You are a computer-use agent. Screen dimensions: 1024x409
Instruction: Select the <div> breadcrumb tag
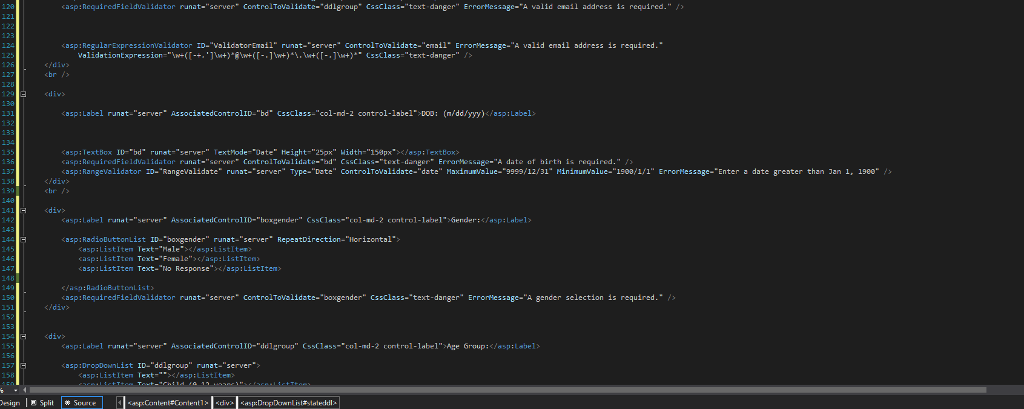pyautogui.click(x=224, y=403)
